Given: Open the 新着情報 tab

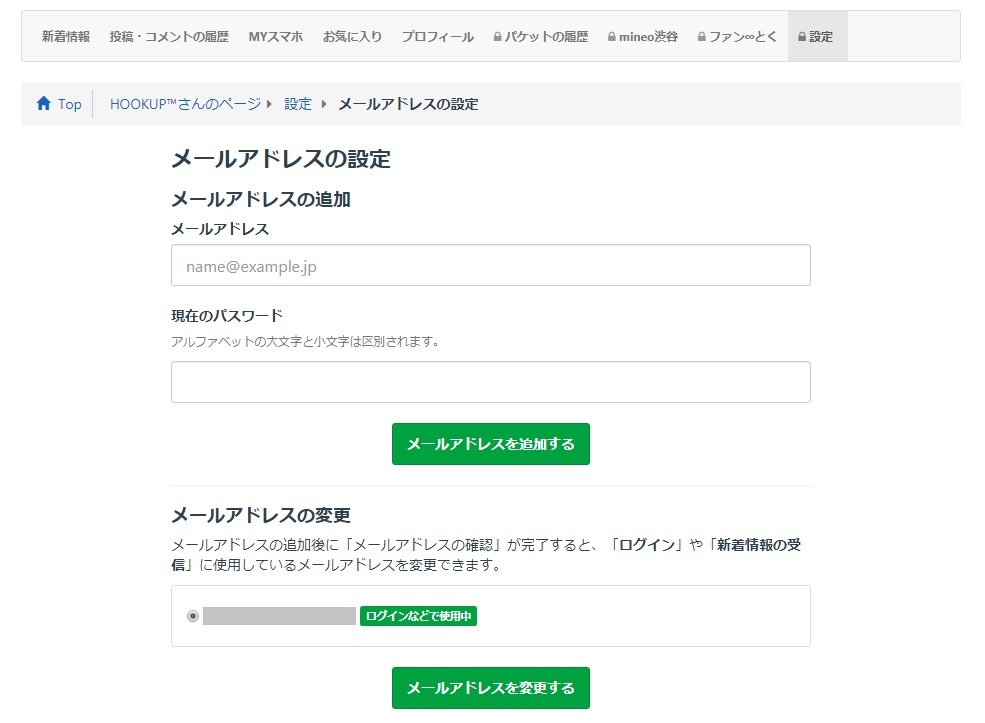Looking at the screenshot, I should 66,37.
